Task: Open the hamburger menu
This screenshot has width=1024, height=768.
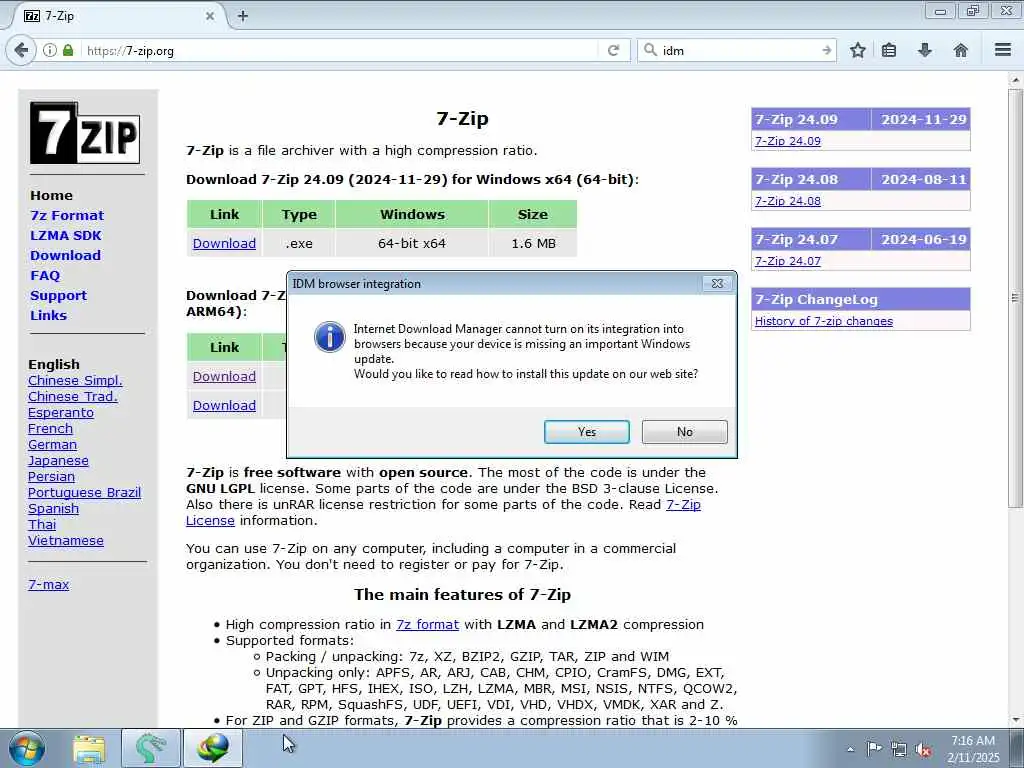Action: (1003, 50)
